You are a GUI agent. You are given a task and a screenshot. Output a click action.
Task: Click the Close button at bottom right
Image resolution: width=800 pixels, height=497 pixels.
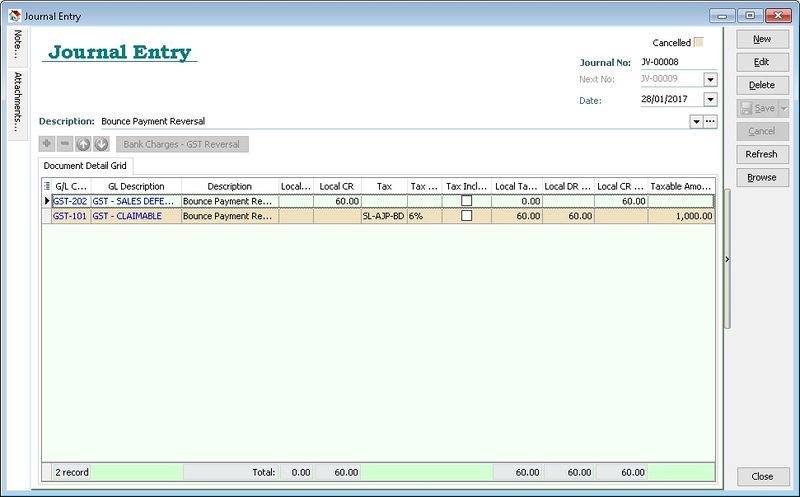[x=762, y=476]
